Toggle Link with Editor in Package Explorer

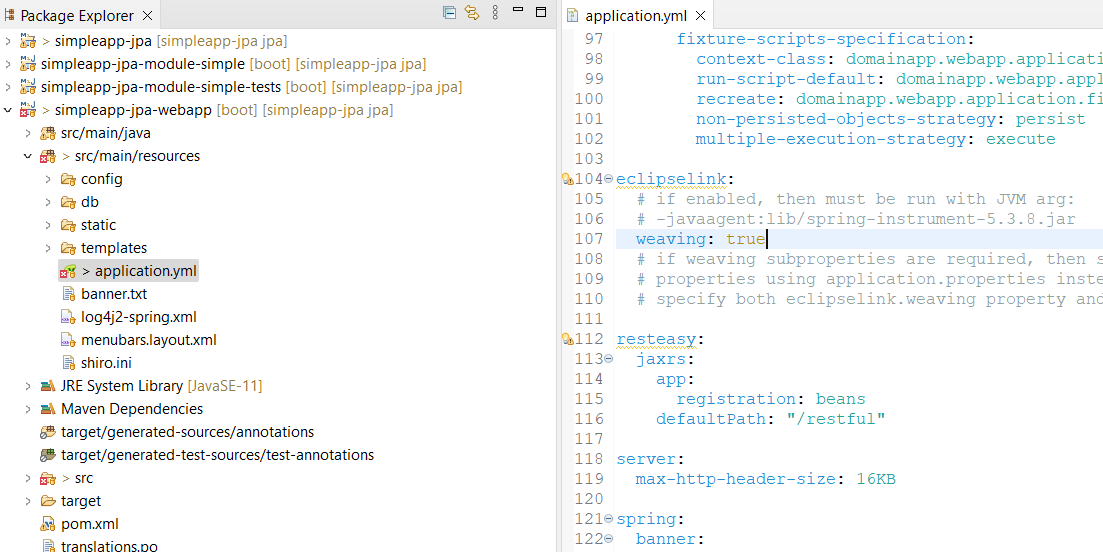click(471, 13)
